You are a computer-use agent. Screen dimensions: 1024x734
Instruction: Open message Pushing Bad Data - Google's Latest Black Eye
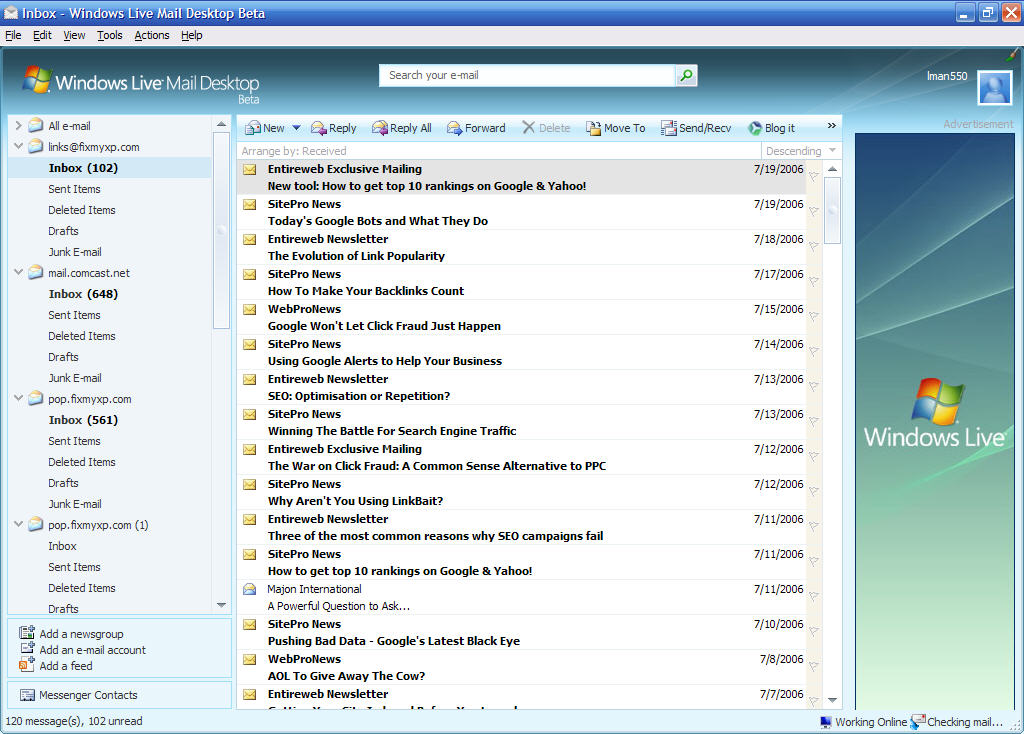(x=521, y=632)
